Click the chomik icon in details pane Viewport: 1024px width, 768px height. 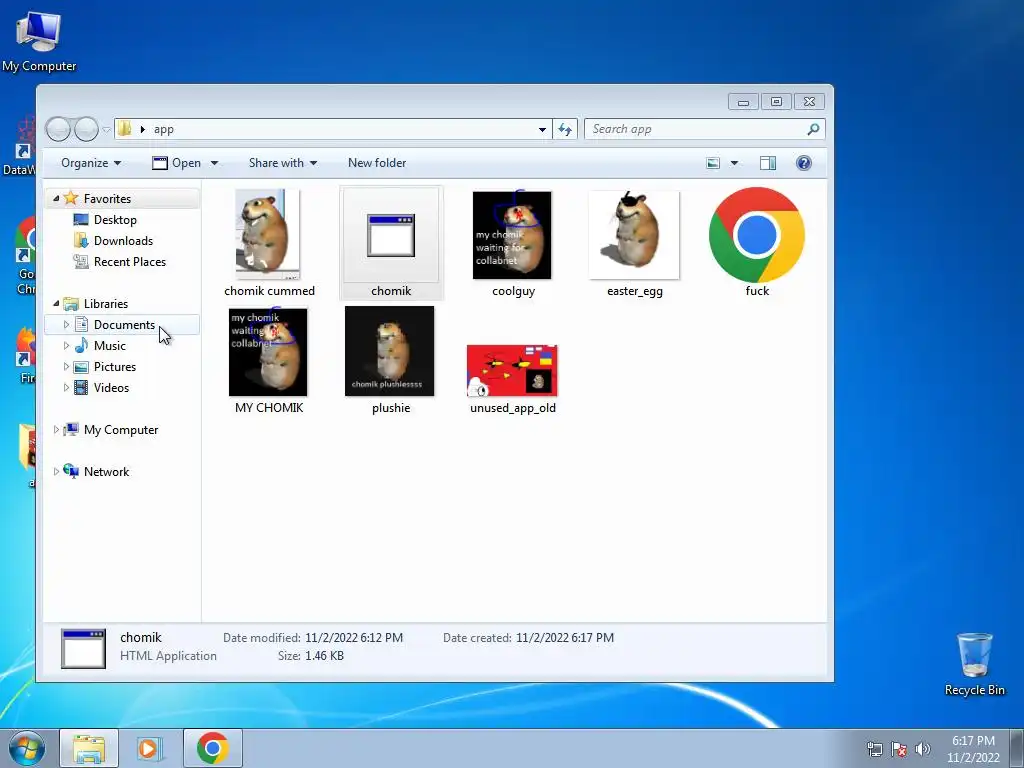[83, 648]
